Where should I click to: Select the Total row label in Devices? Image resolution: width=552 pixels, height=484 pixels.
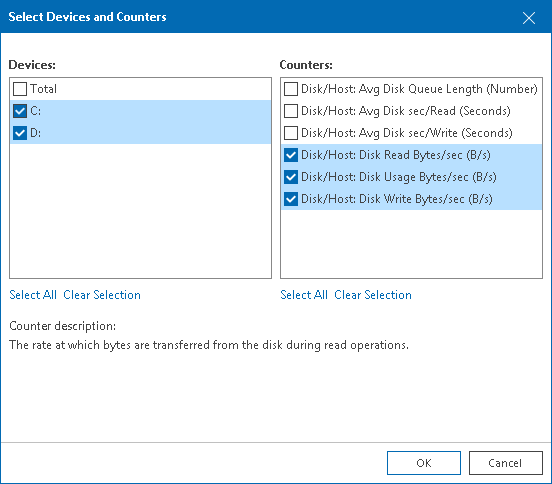tap(43, 89)
